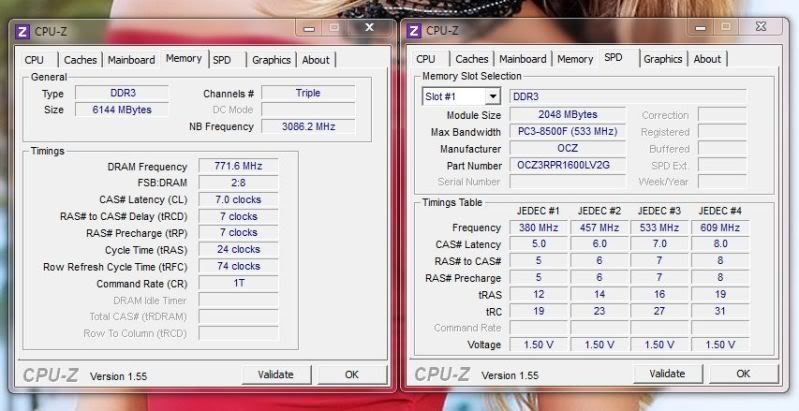Click Manufacturer value OCZ

(568, 148)
